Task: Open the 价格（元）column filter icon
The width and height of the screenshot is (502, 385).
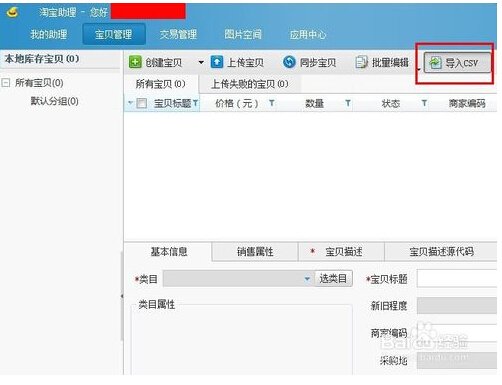Action: pos(272,103)
